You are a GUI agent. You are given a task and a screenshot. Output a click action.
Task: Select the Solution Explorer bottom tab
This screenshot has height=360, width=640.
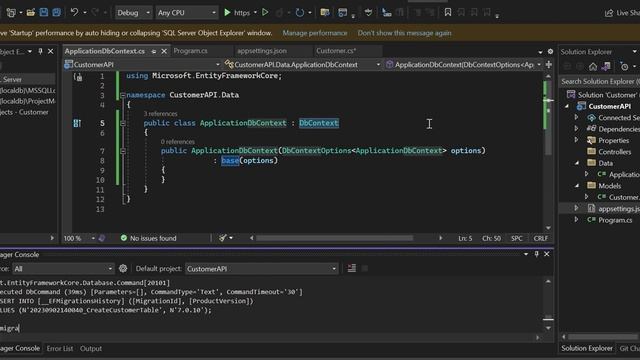pyautogui.click(x=587, y=348)
